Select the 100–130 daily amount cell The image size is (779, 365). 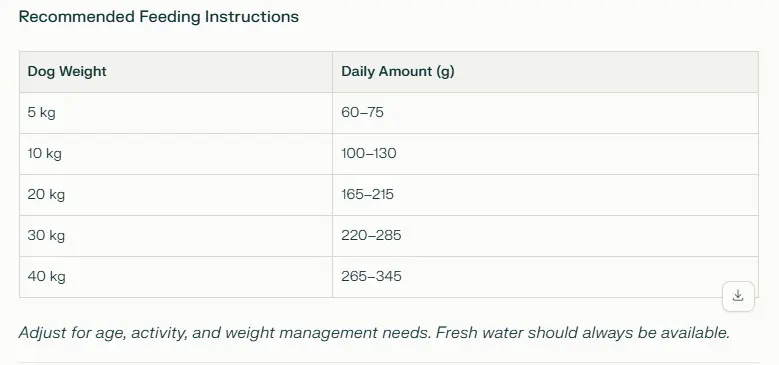(x=545, y=154)
